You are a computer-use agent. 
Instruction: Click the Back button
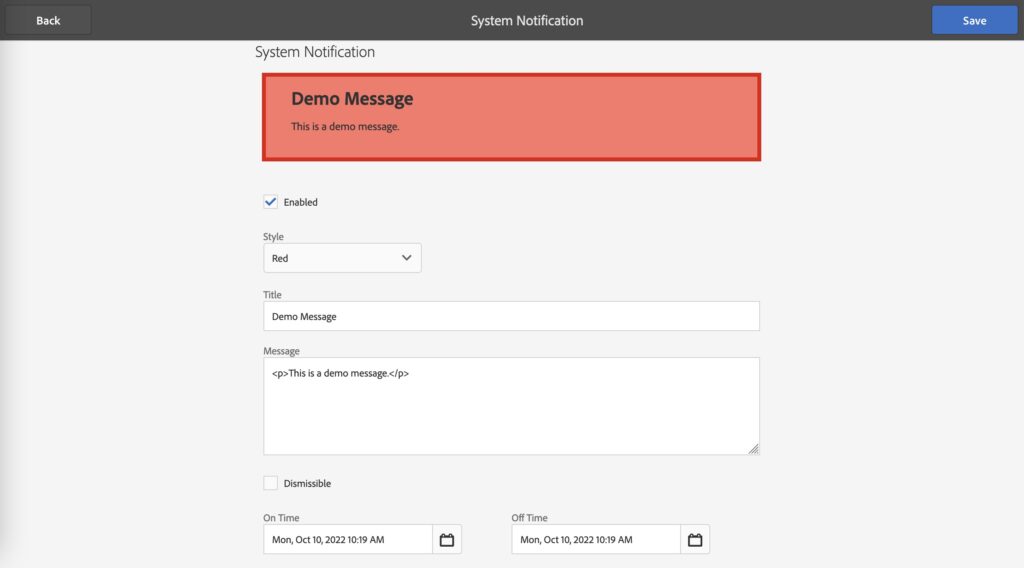click(48, 20)
